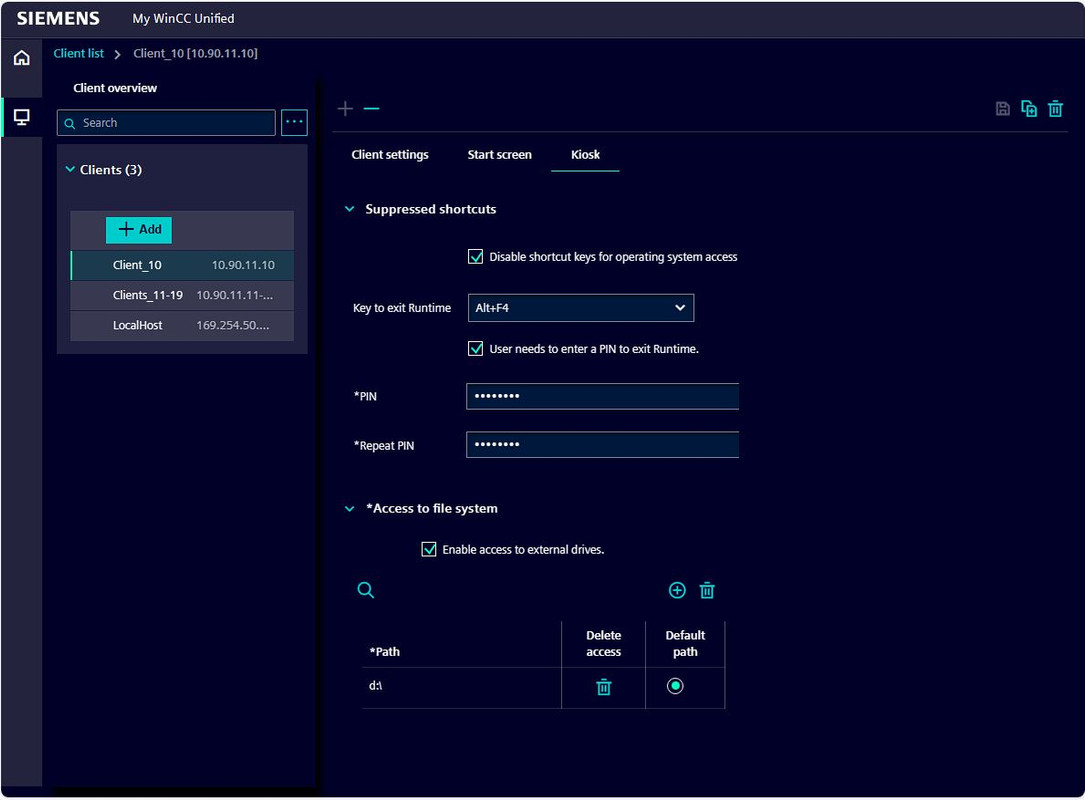This screenshot has width=1085, height=800.
Task: Select Clients_11-19 in the client list
Action: (183, 296)
